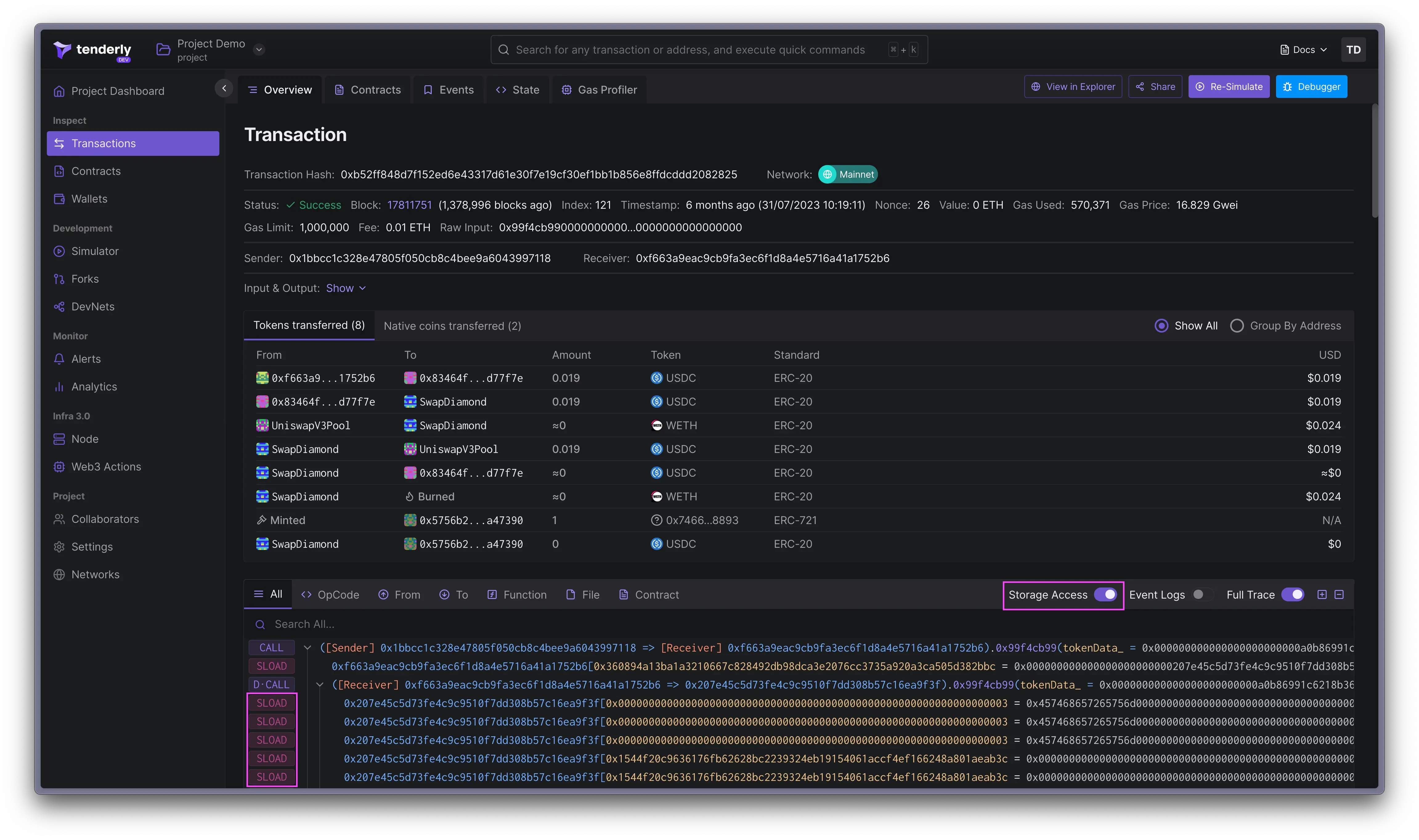This screenshot has height=840, width=1419.
Task: Click the Forks icon in sidebar
Action: point(59,278)
